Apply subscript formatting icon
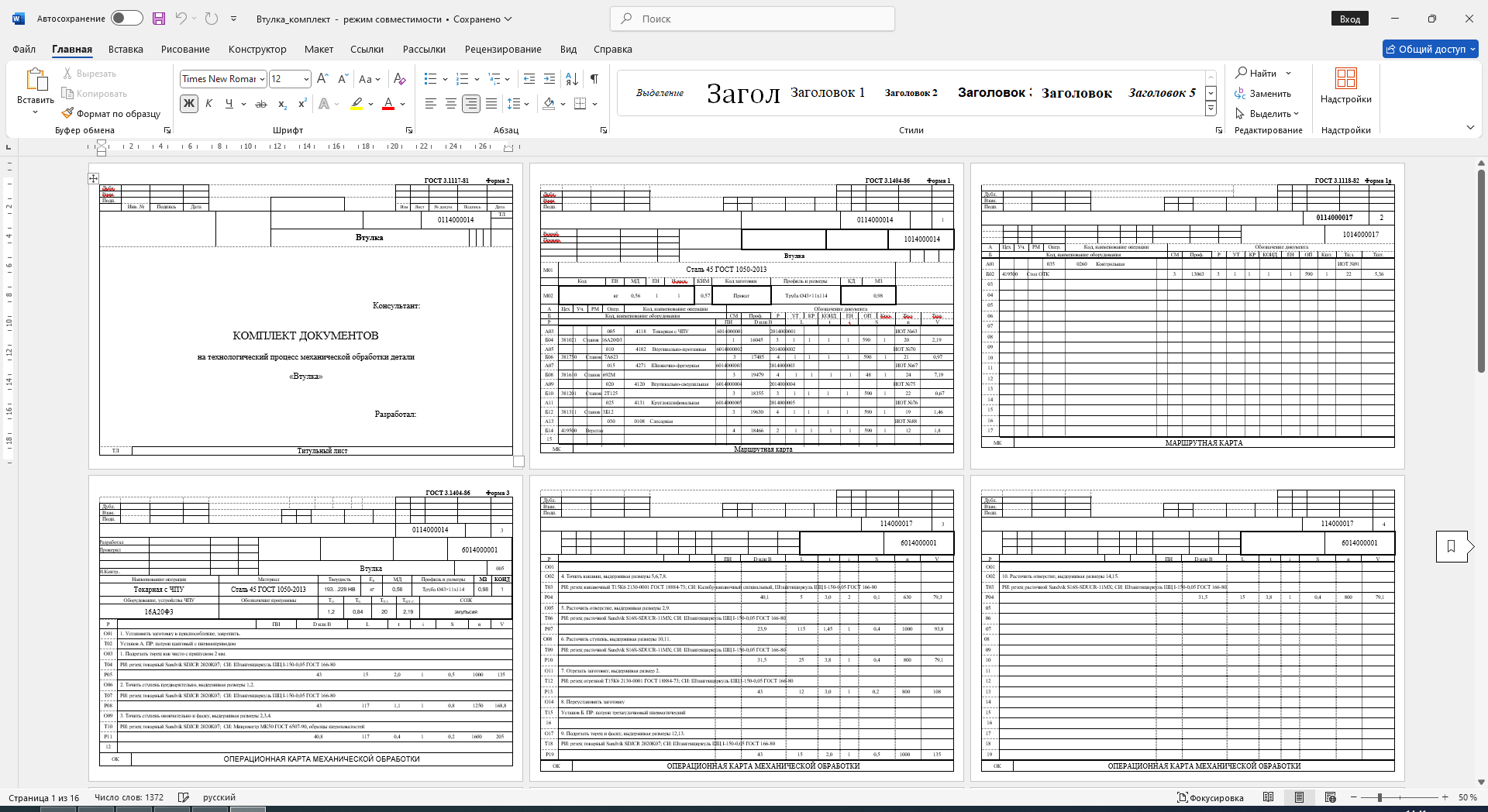Screen dimensions: 1488x812 click(282, 104)
